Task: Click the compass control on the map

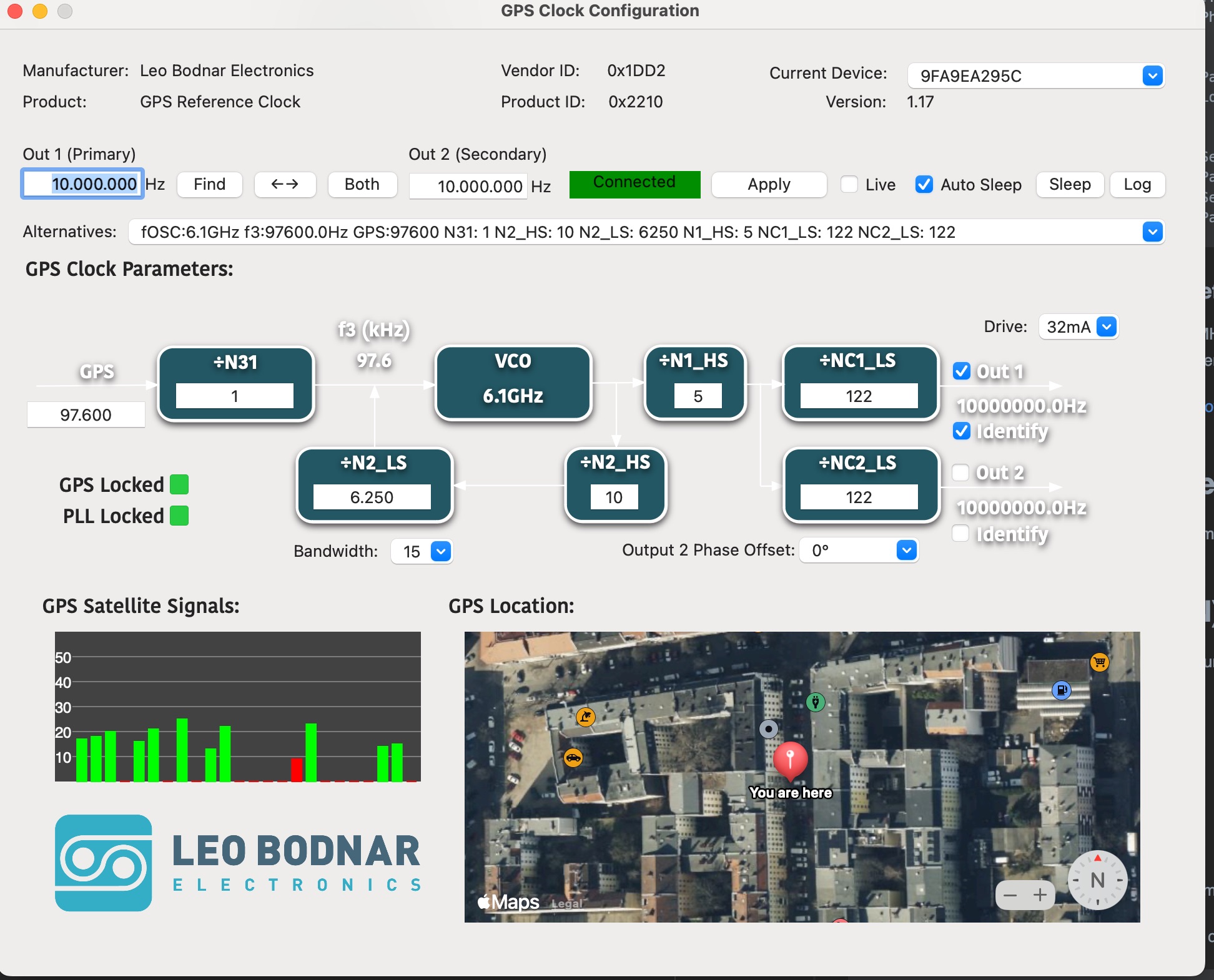Action: click(1097, 881)
